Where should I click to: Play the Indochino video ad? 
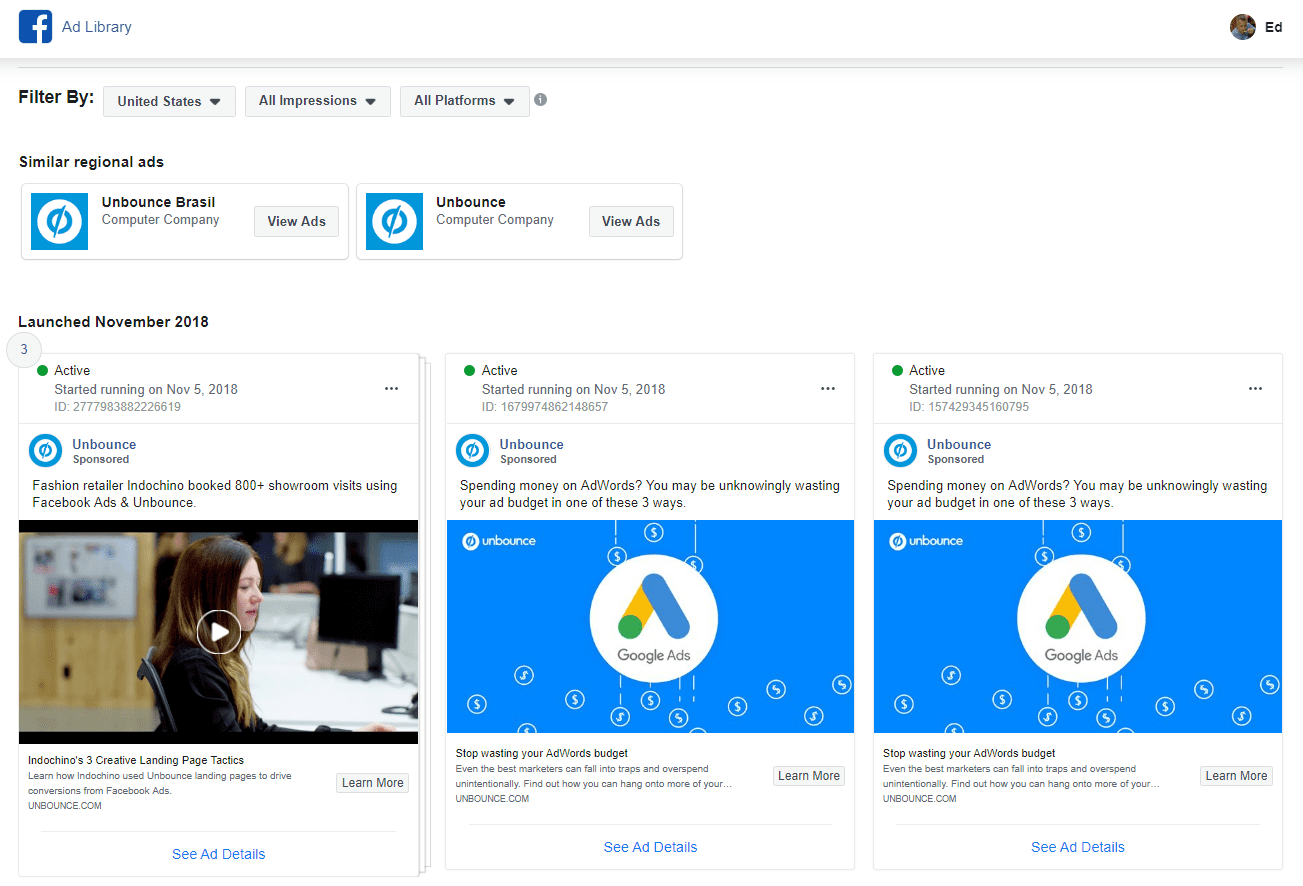coord(218,631)
